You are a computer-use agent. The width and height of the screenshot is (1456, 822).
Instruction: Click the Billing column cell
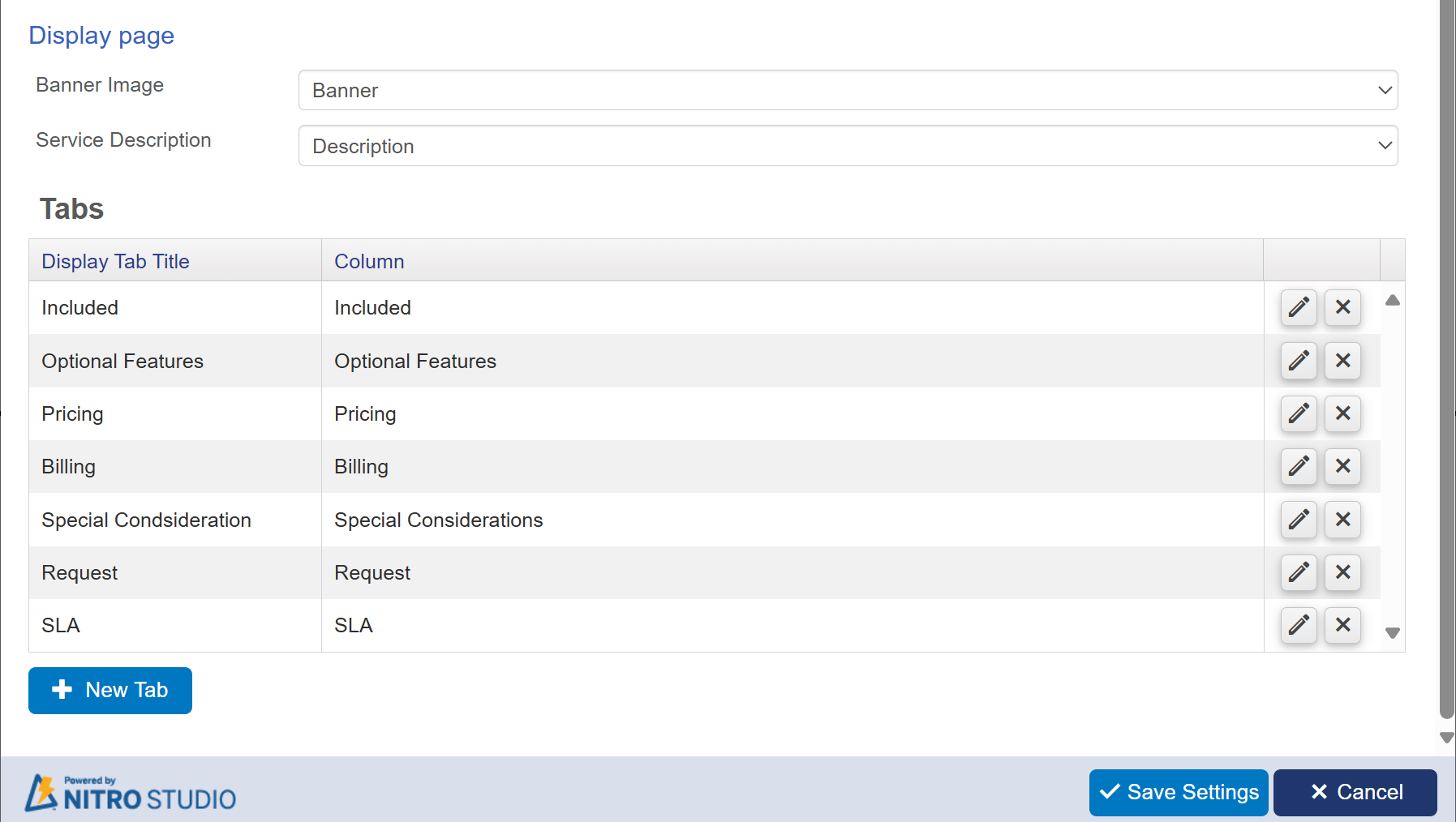[792, 466]
